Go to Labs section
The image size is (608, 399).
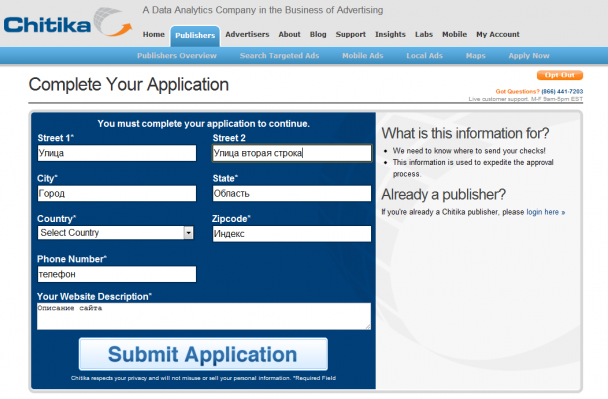pyautogui.click(x=424, y=35)
